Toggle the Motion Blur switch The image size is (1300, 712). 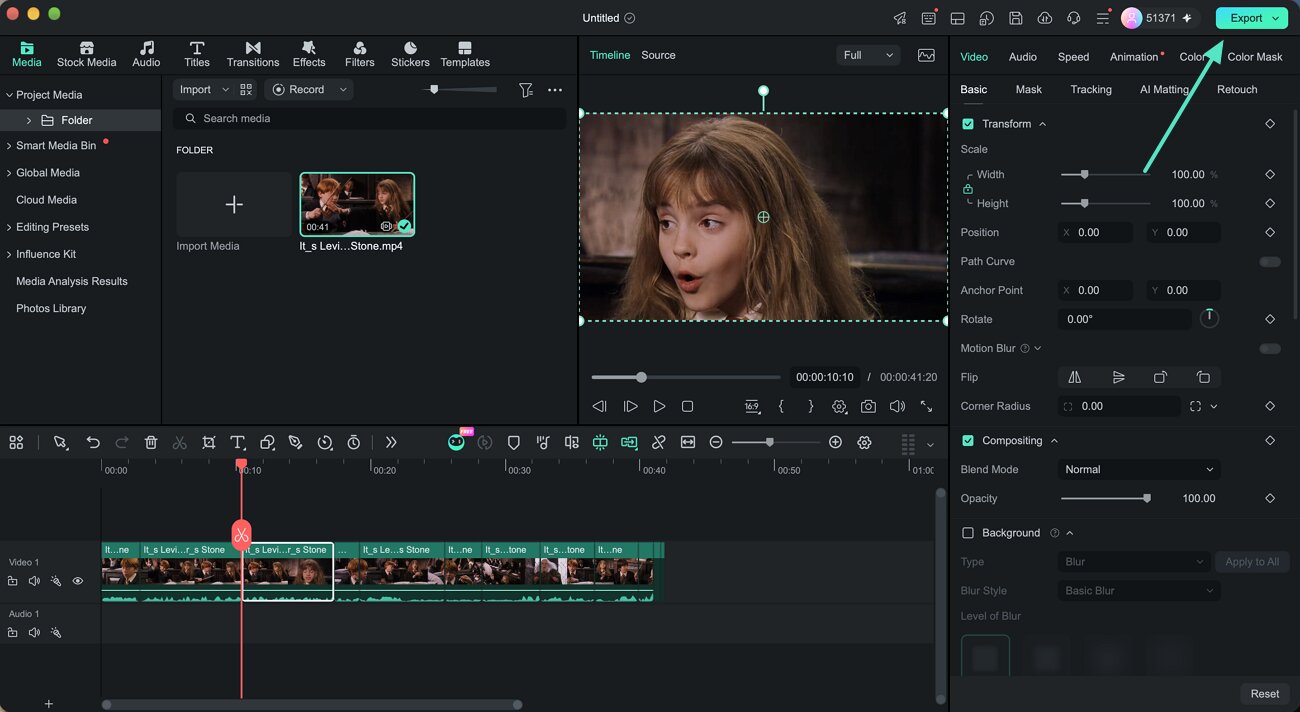coord(1270,349)
